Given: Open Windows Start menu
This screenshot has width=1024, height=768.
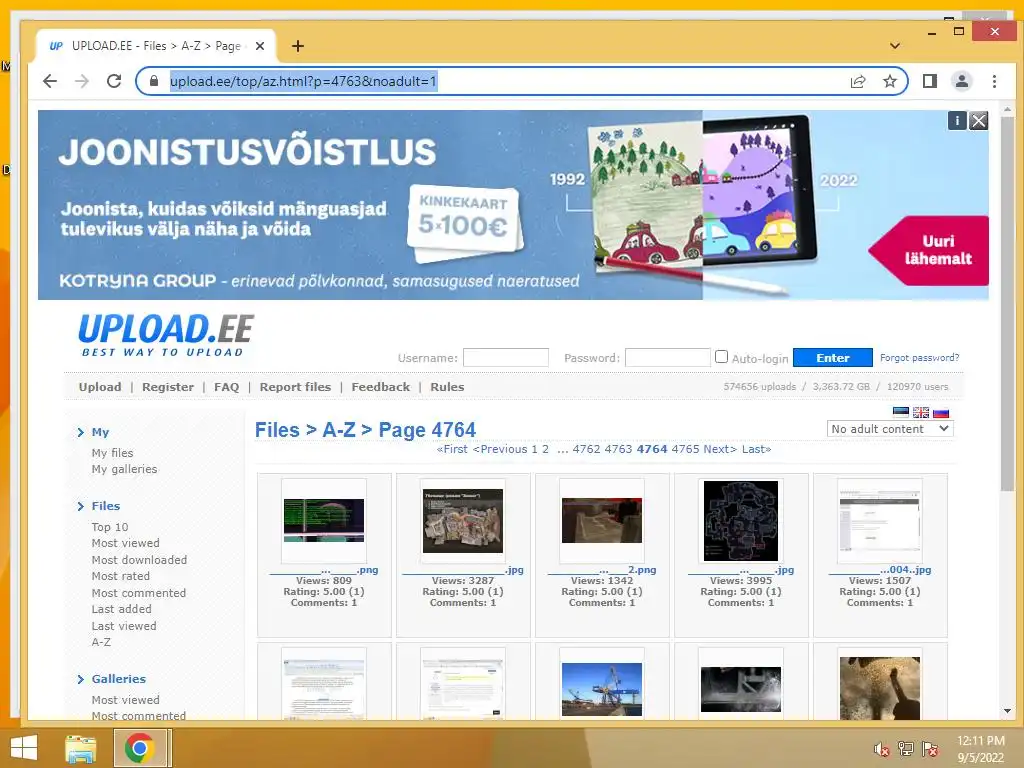Looking at the screenshot, I should [24, 748].
